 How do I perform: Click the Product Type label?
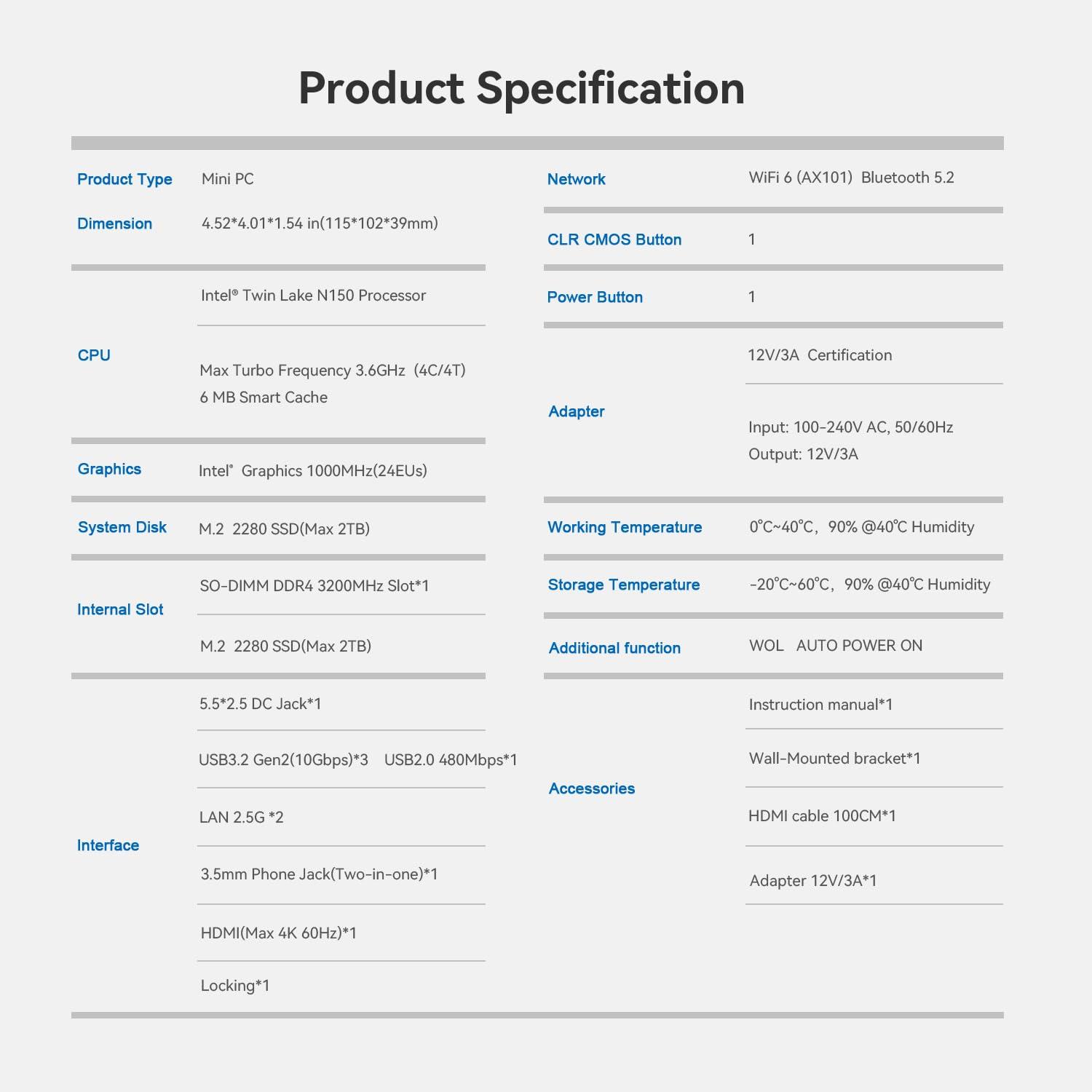(x=124, y=179)
